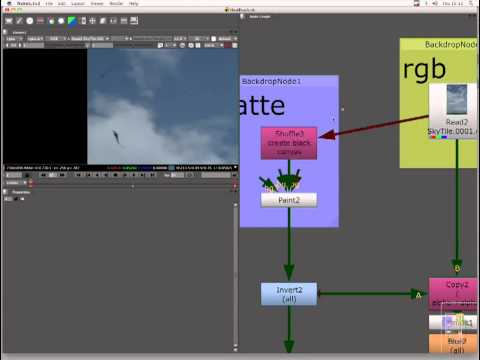The width and height of the screenshot is (480, 360).
Task: Stop viewer playback
Action: click(x=115, y=175)
